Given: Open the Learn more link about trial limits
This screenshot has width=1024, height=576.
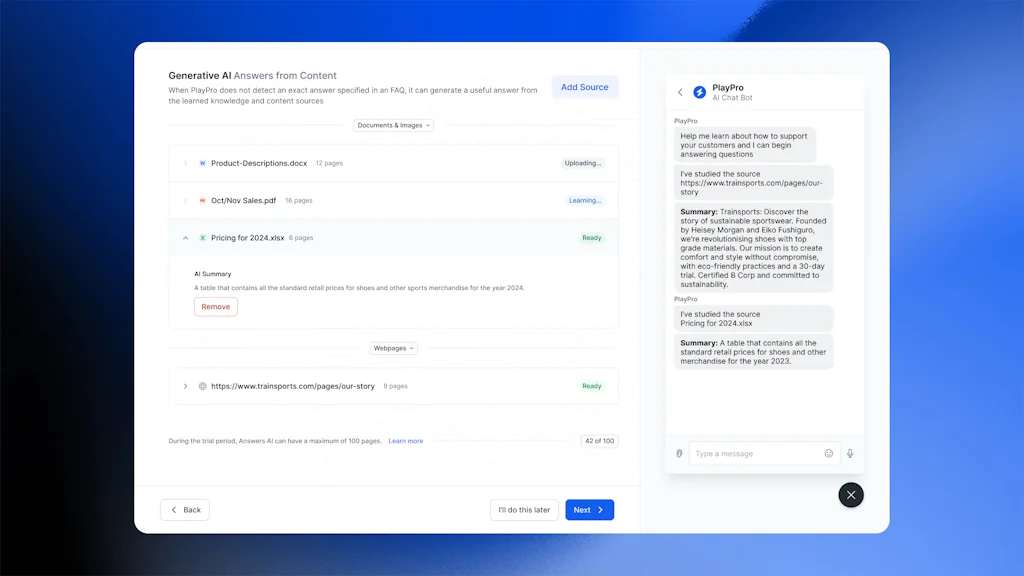Looking at the screenshot, I should pos(406,440).
